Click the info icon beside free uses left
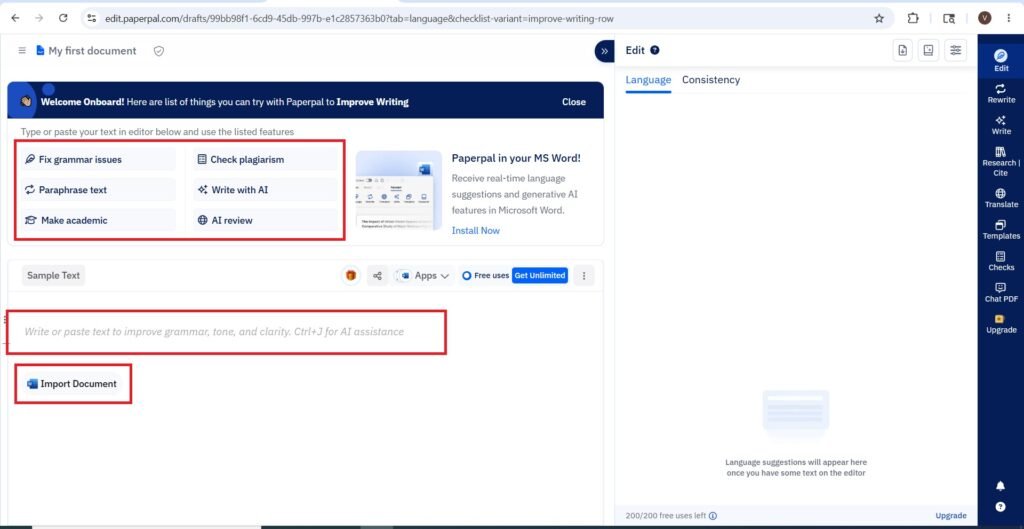This screenshot has height=529, width=1024. pos(712,515)
